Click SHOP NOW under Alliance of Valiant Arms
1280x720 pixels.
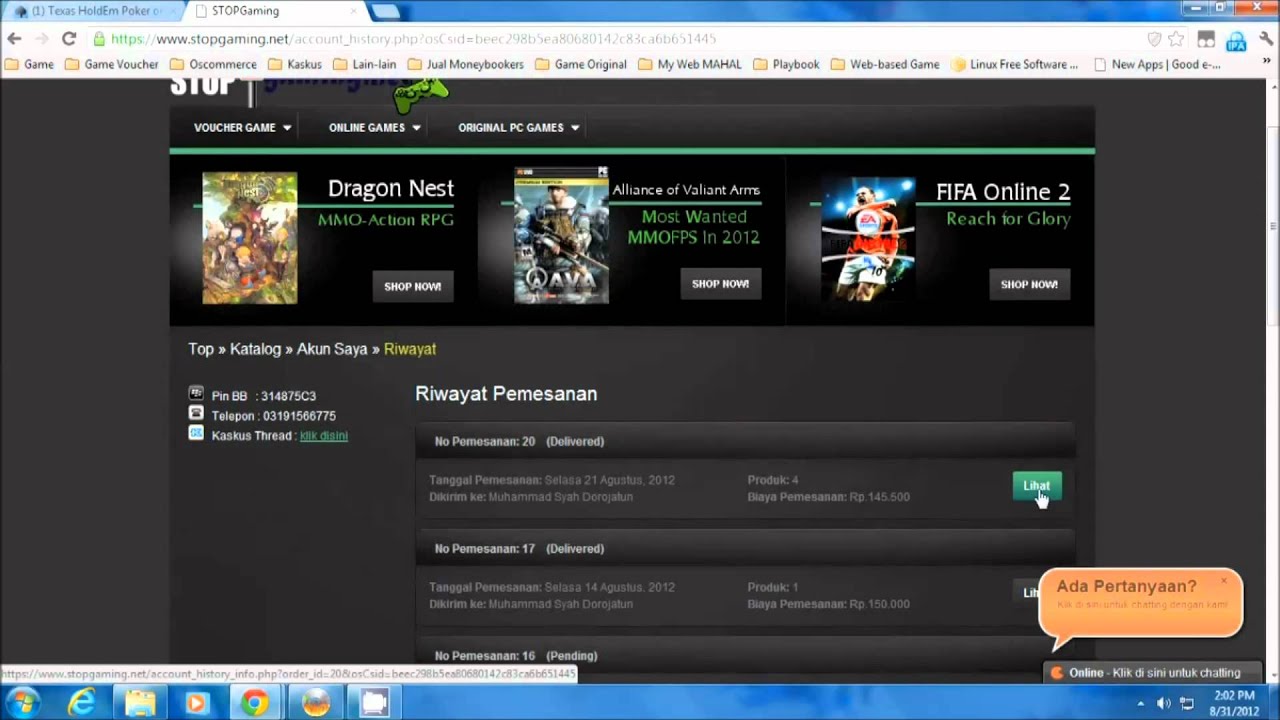tap(721, 284)
